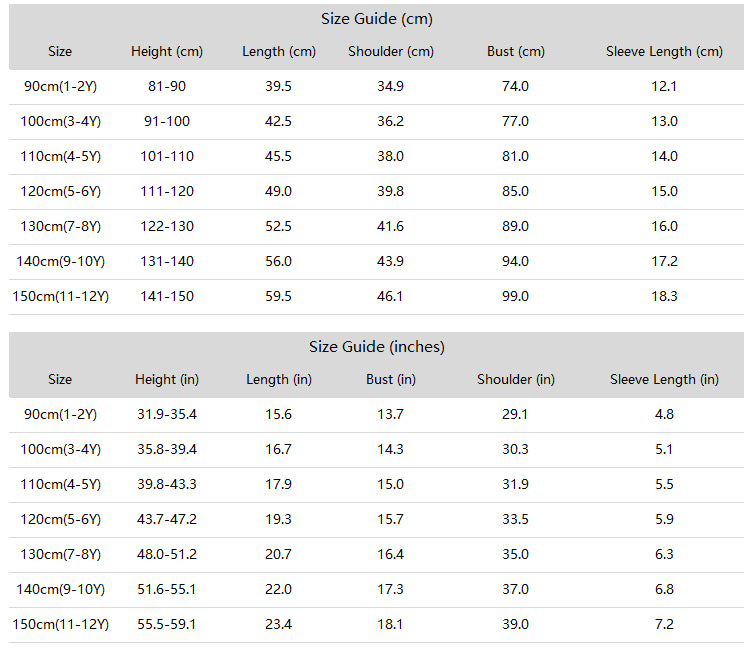Viewport: 750px width, 649px height.
Task: Select the Height (cm) column header
Action: [167, 52]
